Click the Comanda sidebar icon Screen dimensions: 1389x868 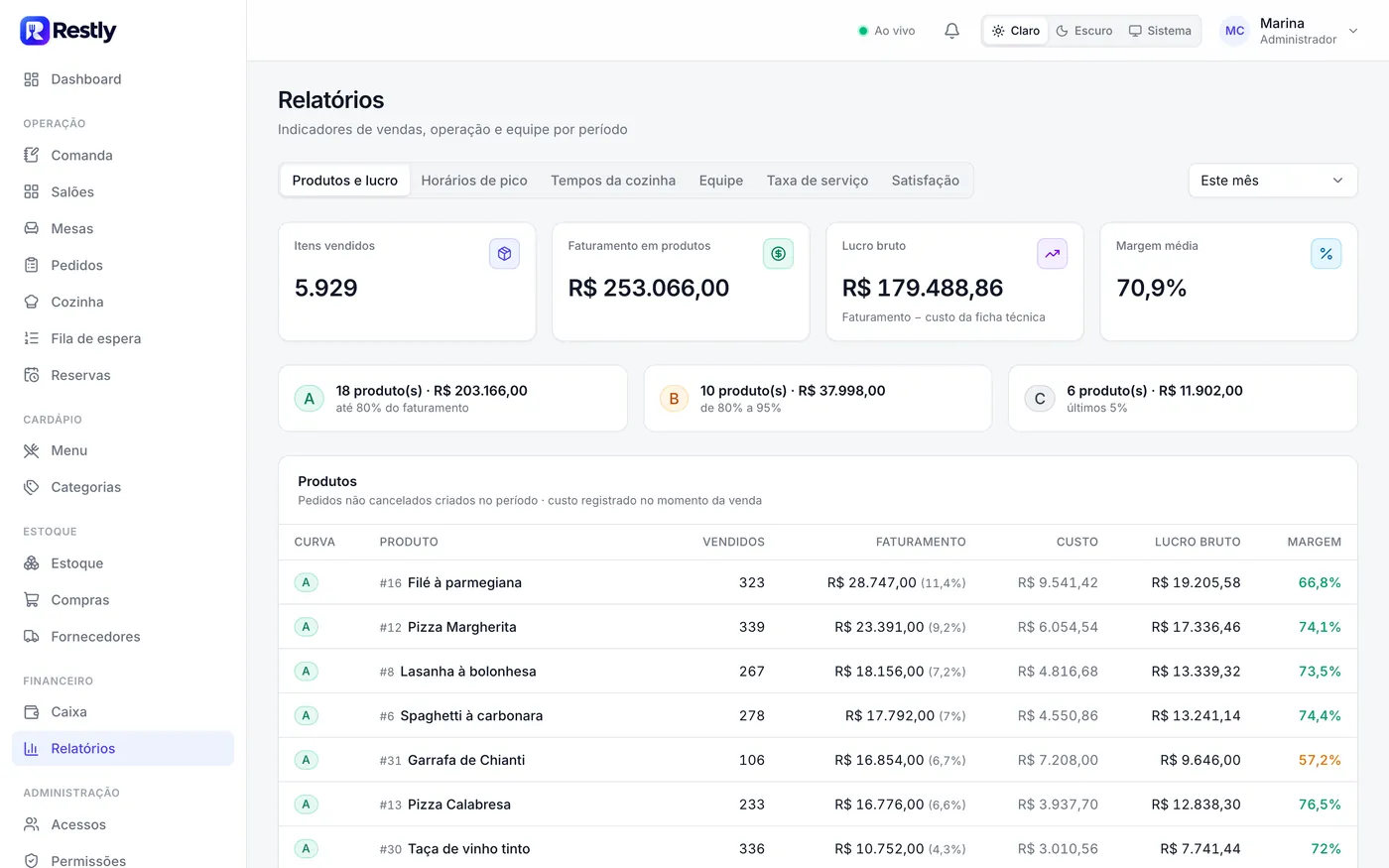(x=32, y=156)
